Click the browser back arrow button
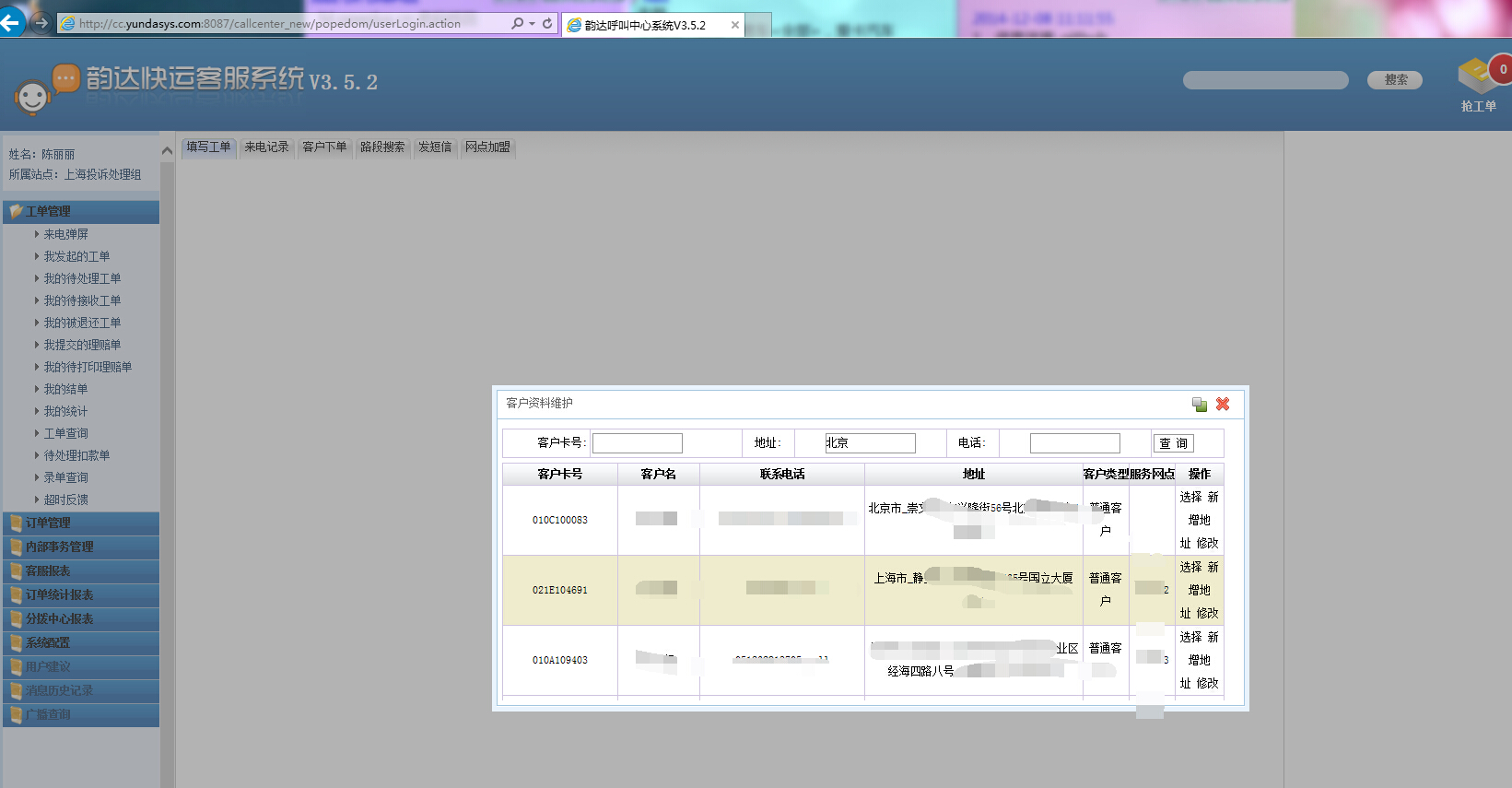The image size is (1512, 788). click(x=11, y=22)
